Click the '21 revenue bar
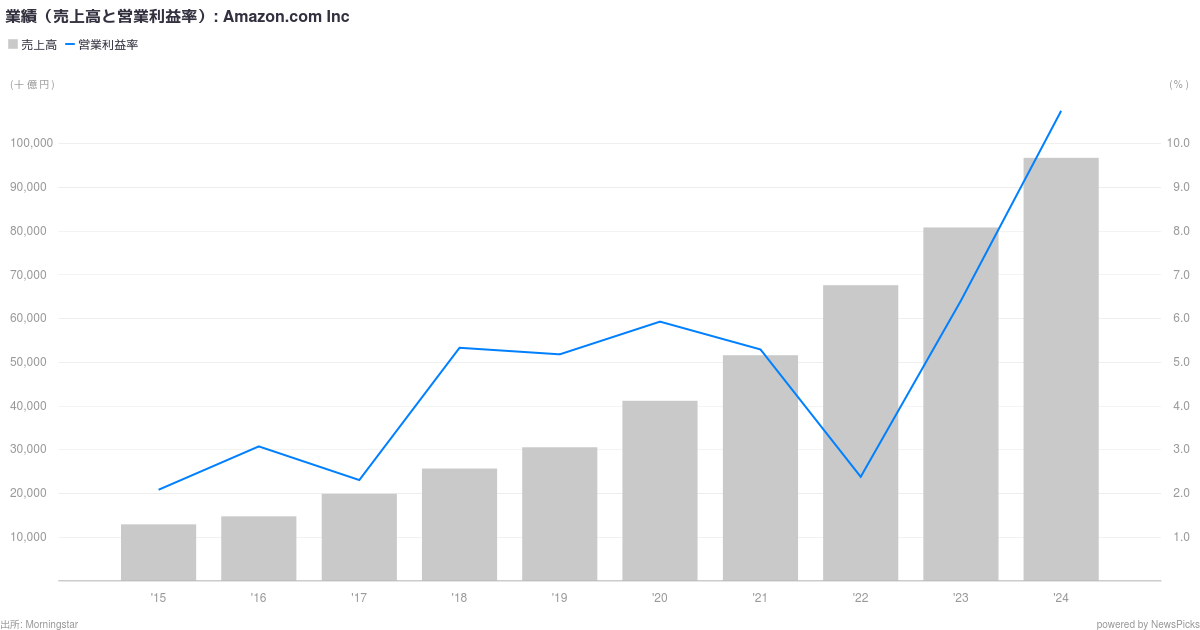The image size is (1200, 630). (760, 468)
